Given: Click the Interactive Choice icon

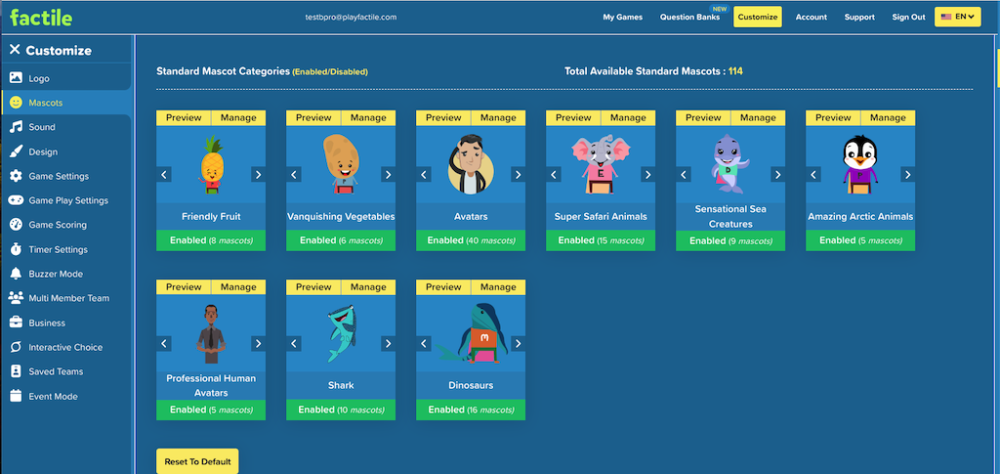Looking at the screenshot, I should [16, 347].
